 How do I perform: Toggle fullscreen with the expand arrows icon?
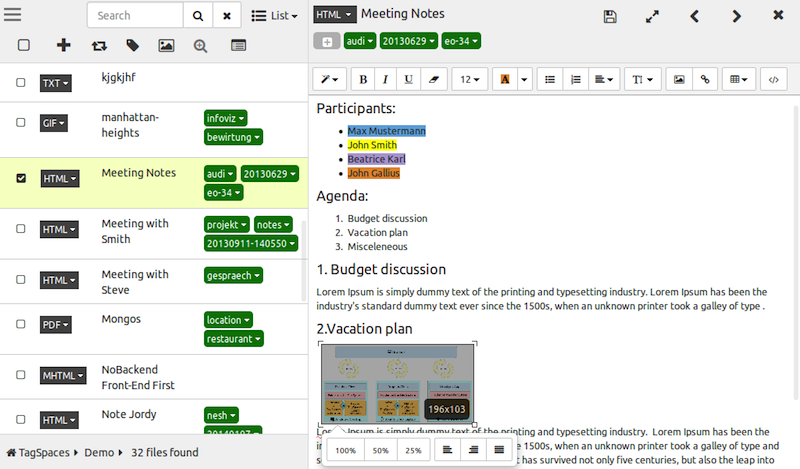[x=652, y=16]
